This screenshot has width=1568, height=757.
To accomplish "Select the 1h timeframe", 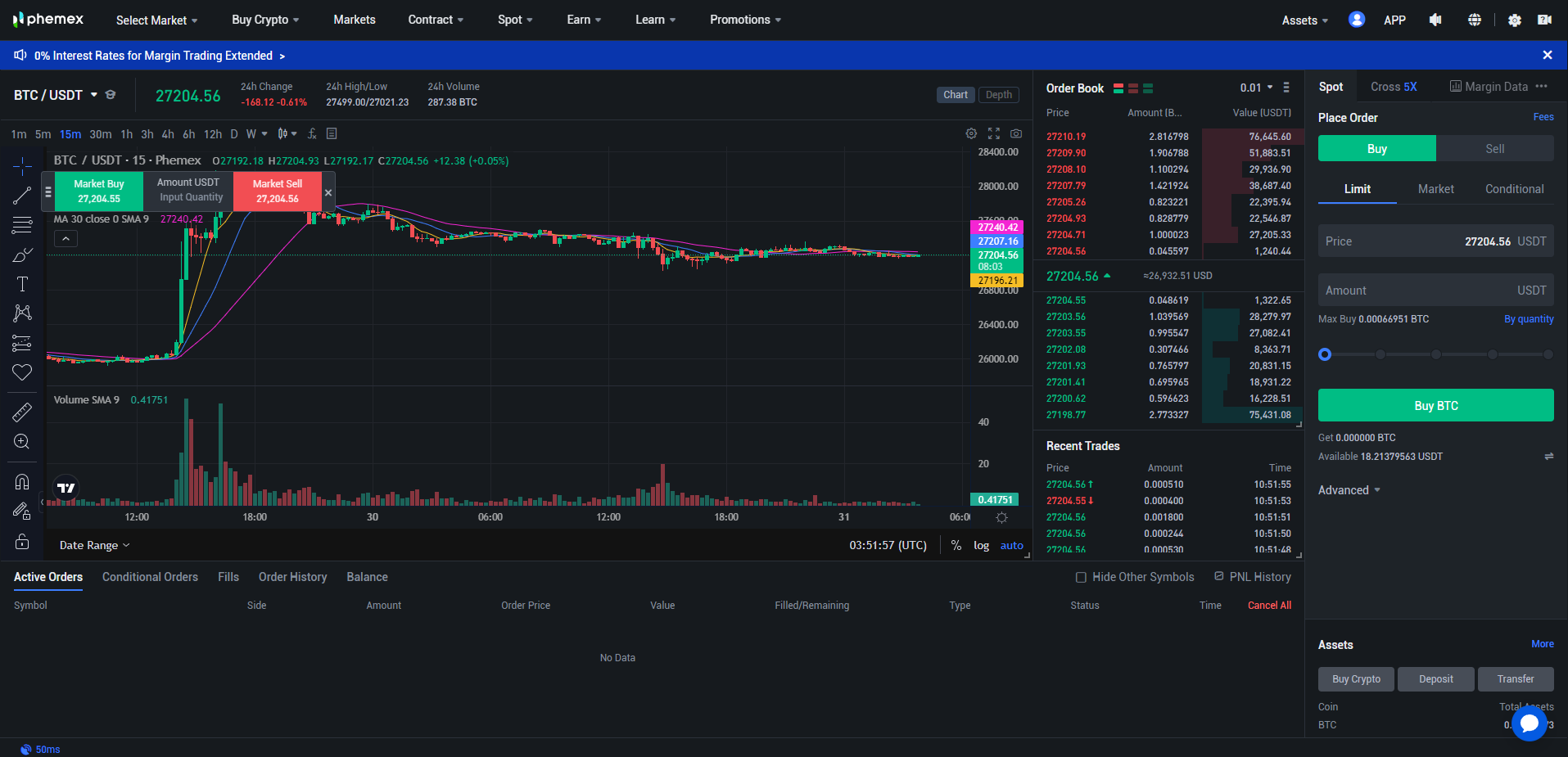I will 127,134.
